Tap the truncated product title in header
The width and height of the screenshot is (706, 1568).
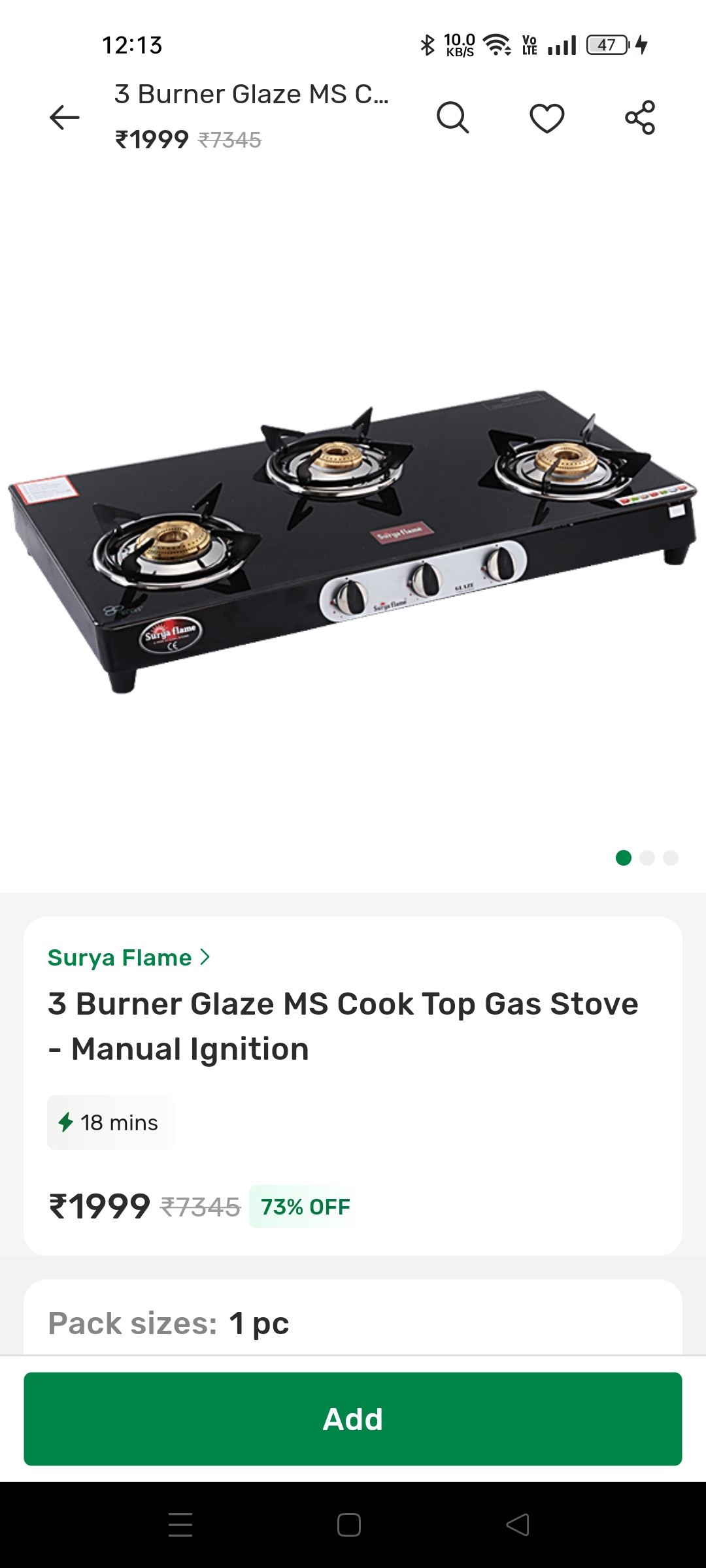(252, 95)
